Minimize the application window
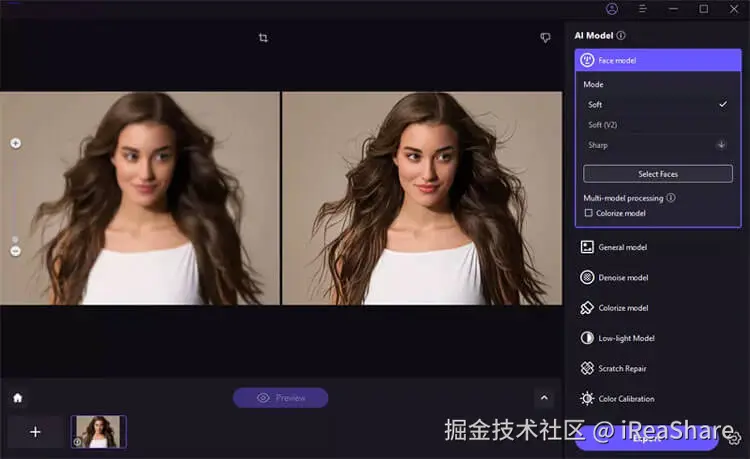Image resolution: width=750 pixels, height=459 pixels. pyautogui.click(x=673, y=9)
